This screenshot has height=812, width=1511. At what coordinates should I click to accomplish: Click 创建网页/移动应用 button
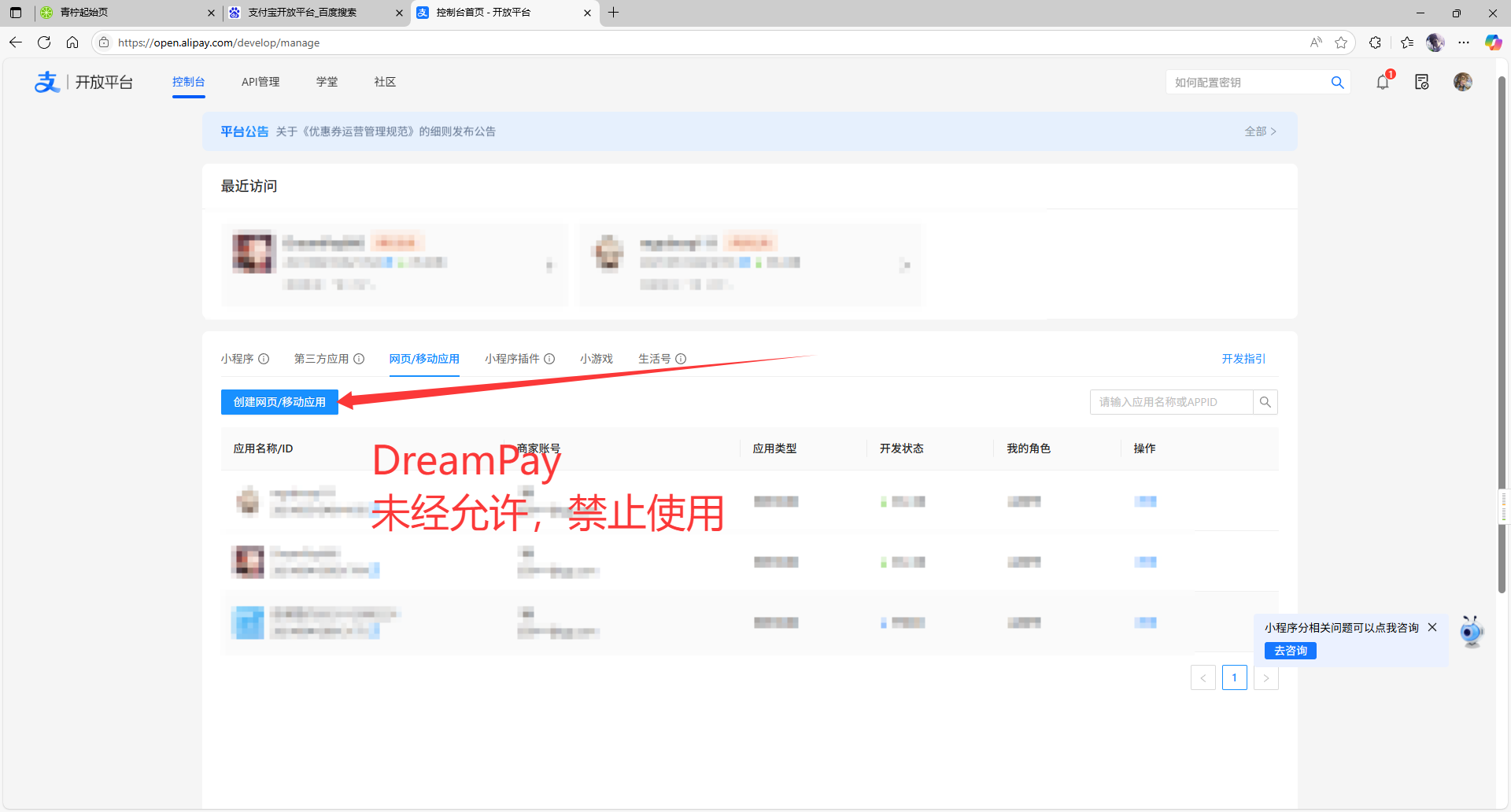(x=279, y=402)
